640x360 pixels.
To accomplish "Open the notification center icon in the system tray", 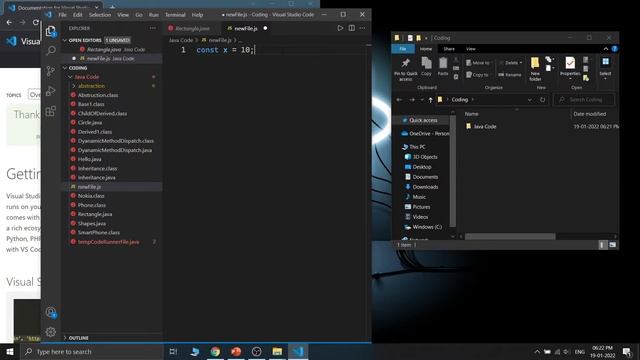I will click(627, 351).
